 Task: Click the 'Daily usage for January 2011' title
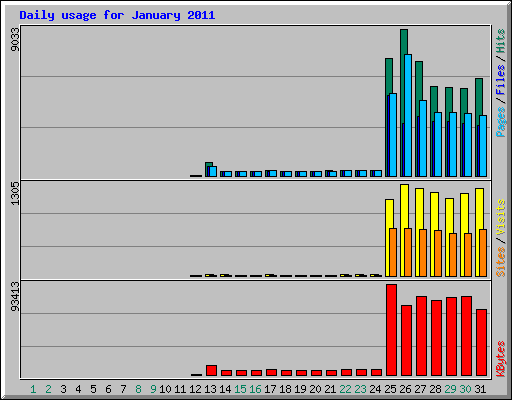[x=117, y=15]
